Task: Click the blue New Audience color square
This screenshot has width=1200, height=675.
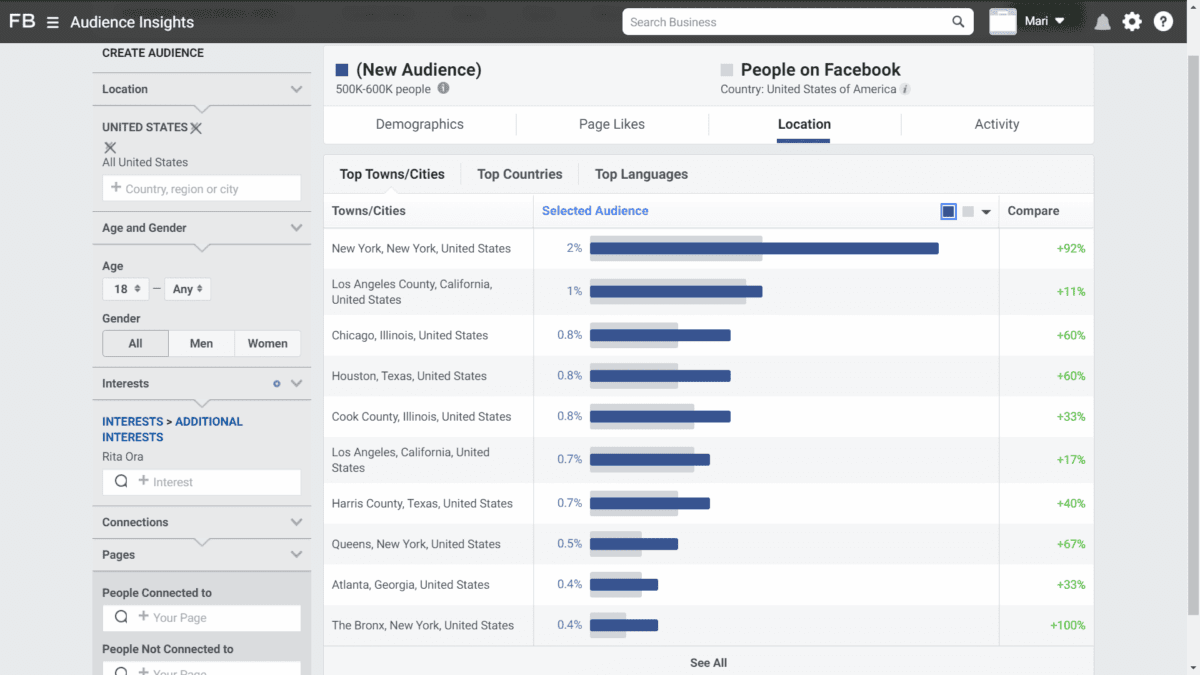Action: click(x=342, y=70)
